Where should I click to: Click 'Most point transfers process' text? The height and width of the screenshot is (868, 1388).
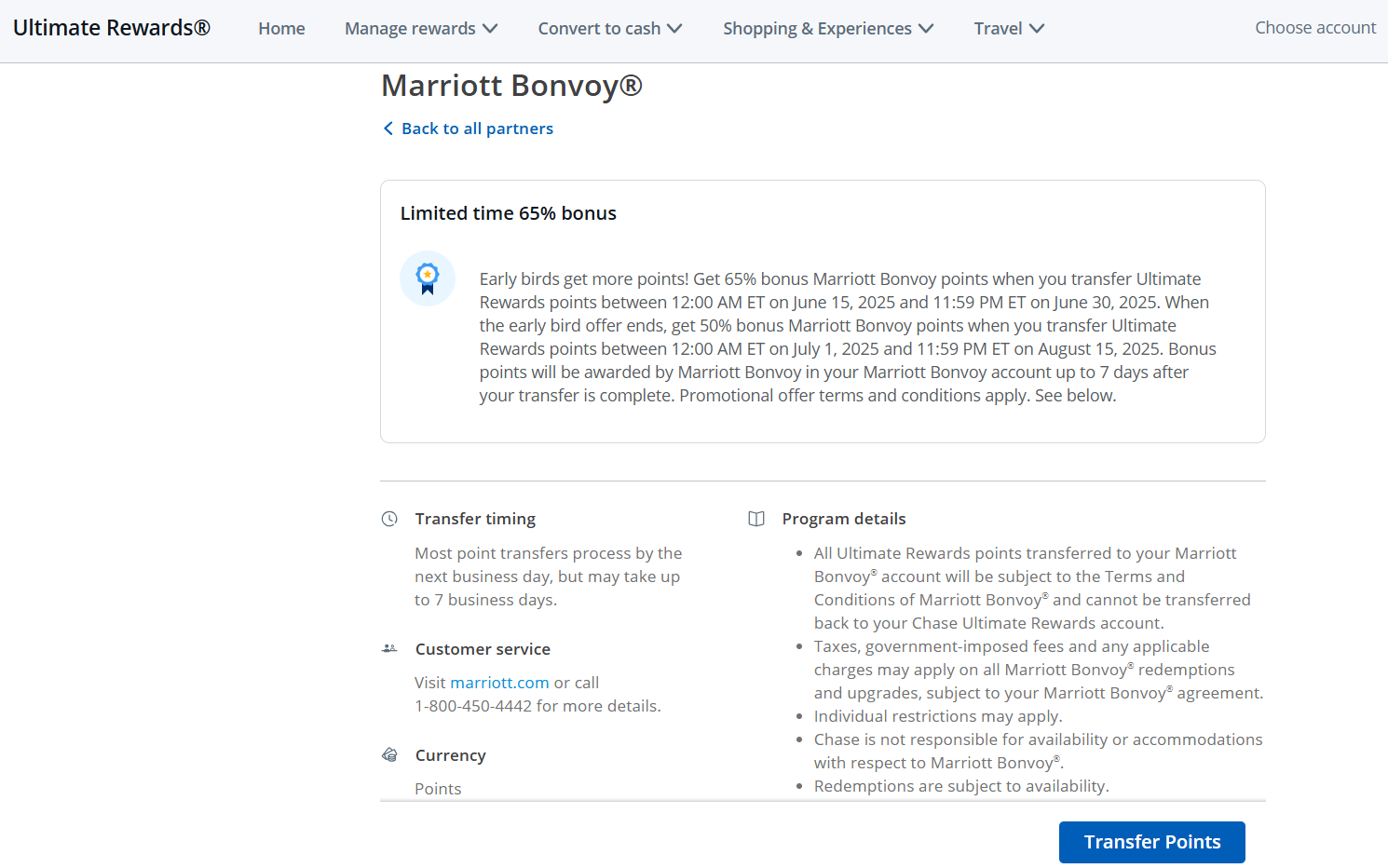click(549, 576)
